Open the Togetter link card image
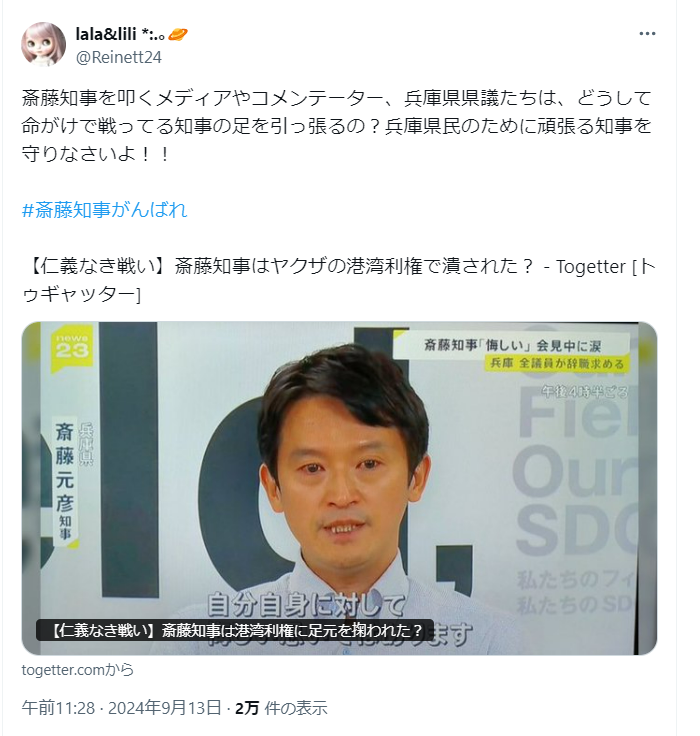Screen dimensions: 700x736 pos(339,488)
